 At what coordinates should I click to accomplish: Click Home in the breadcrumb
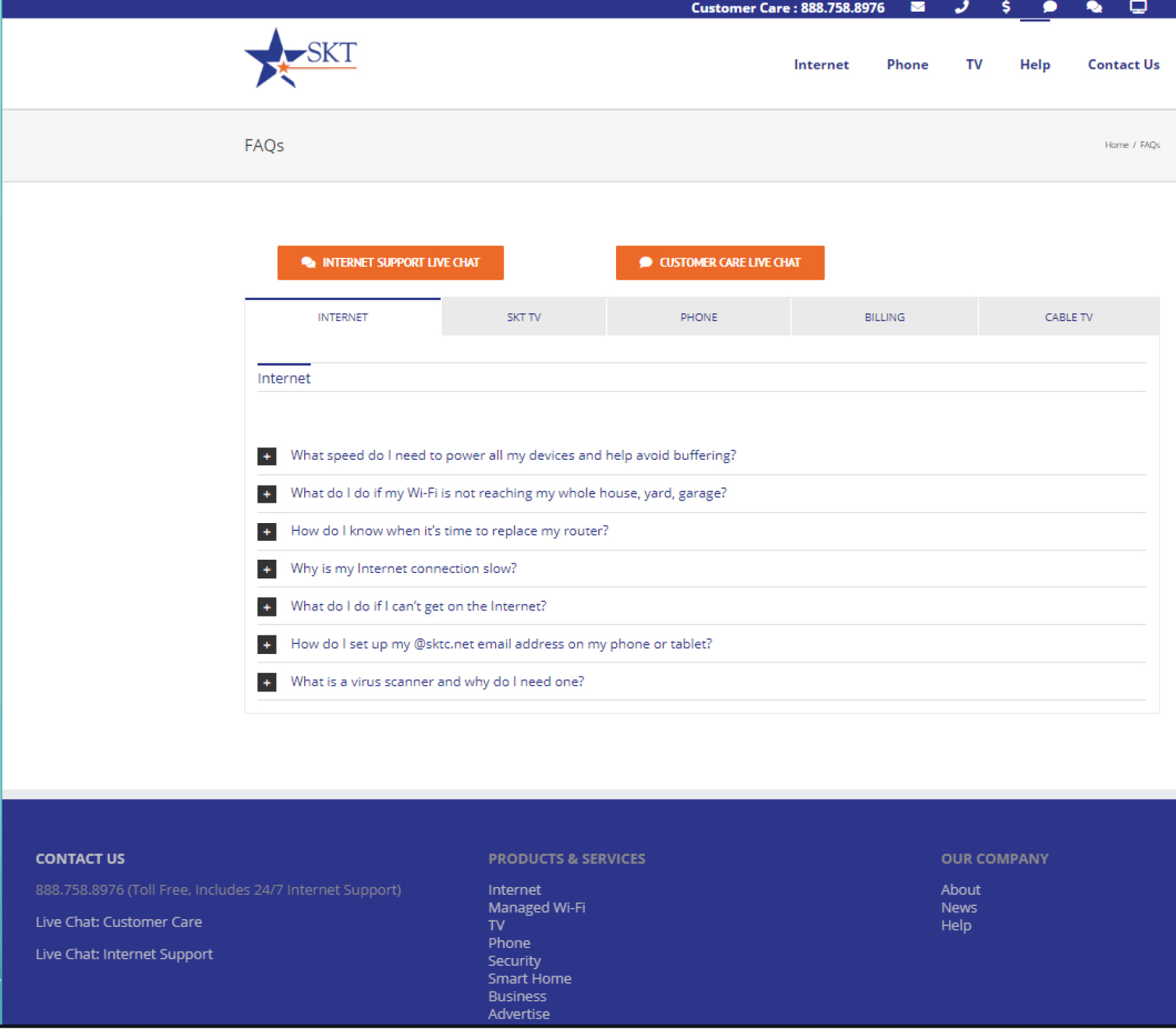1116,145
